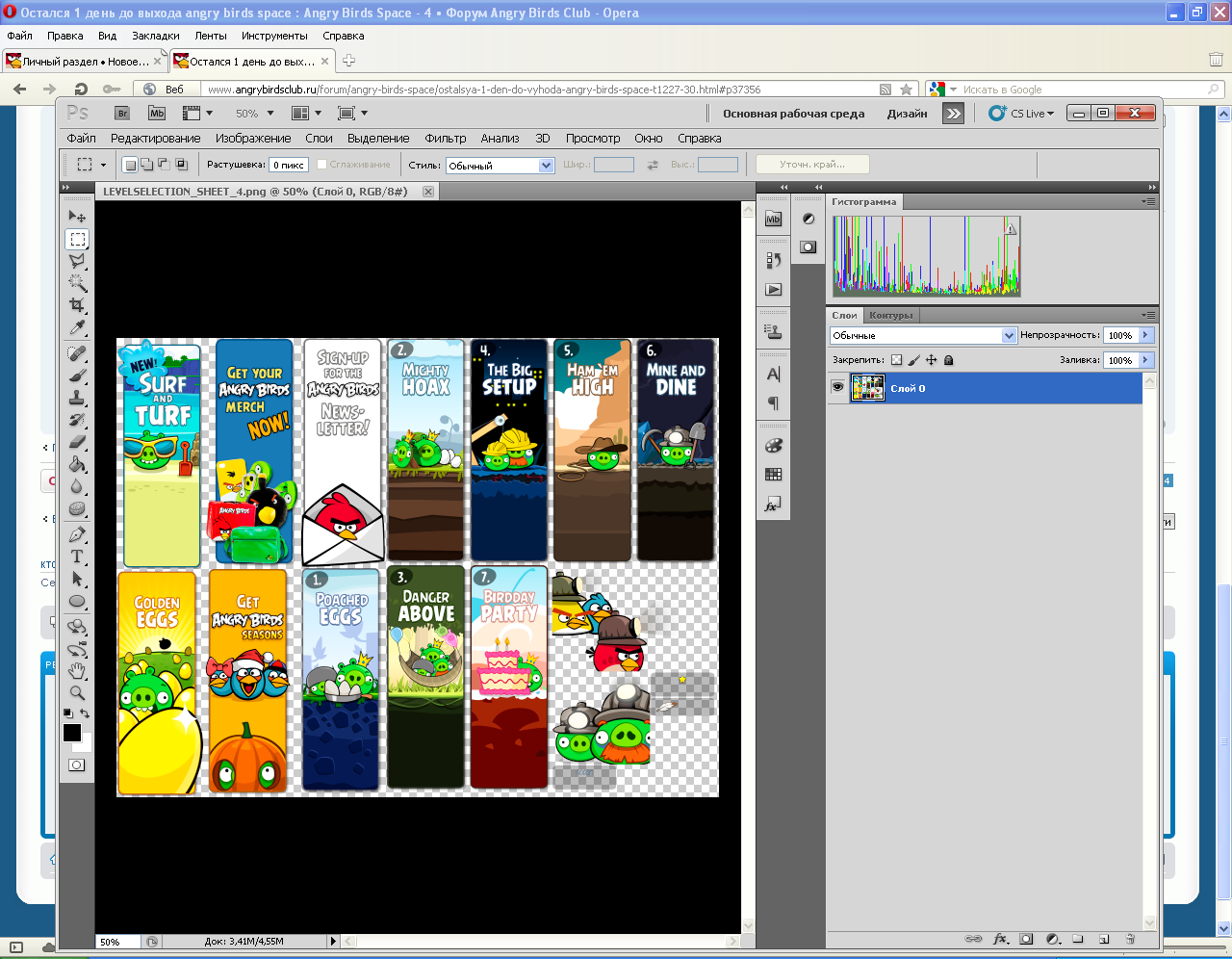This screenshot has height=959, width=1232.
Task: Open the Фильтр menu
Action: point(445,139)
